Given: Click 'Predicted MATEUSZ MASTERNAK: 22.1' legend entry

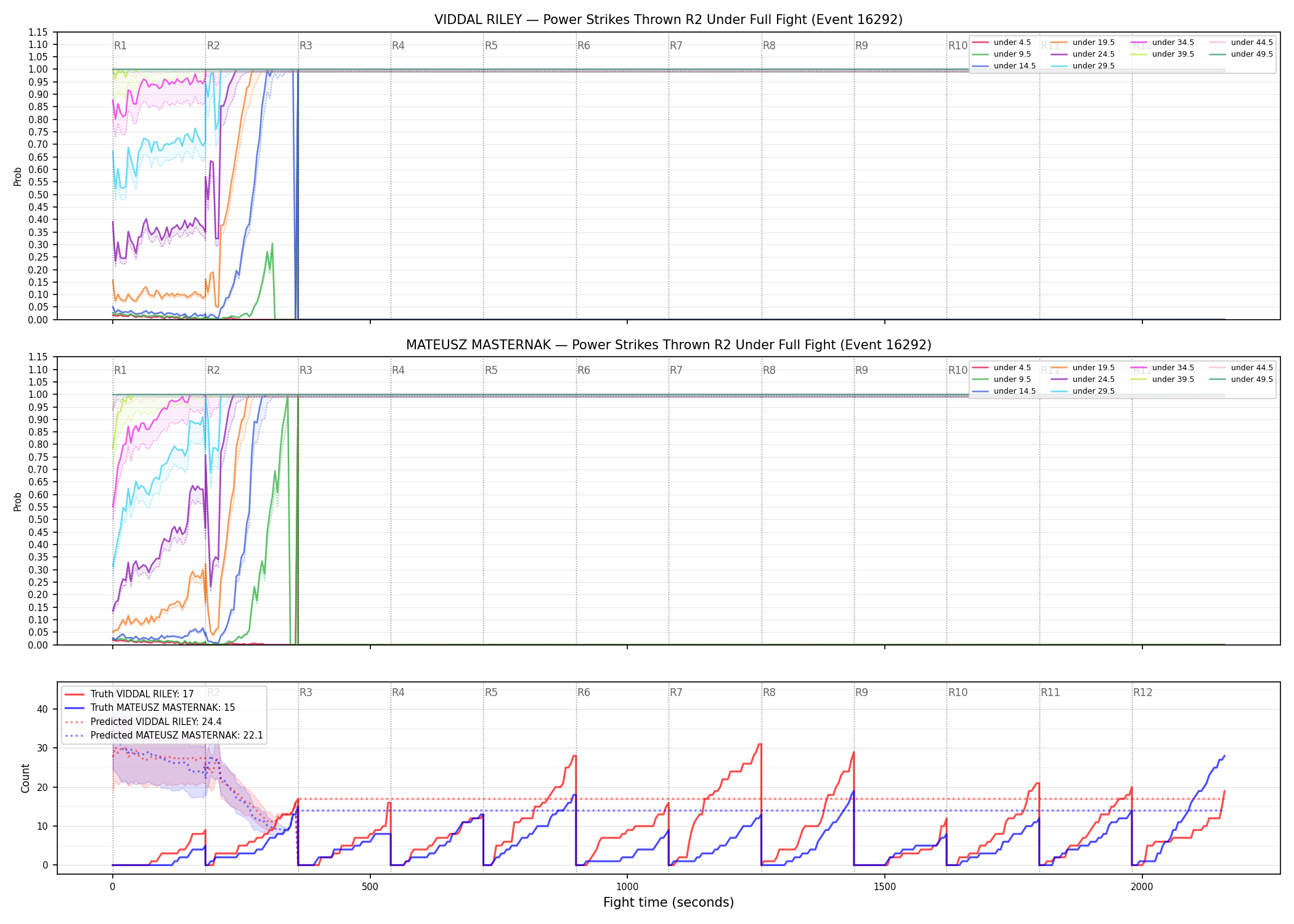Looking at the screenshot, I should coord(164,736).
